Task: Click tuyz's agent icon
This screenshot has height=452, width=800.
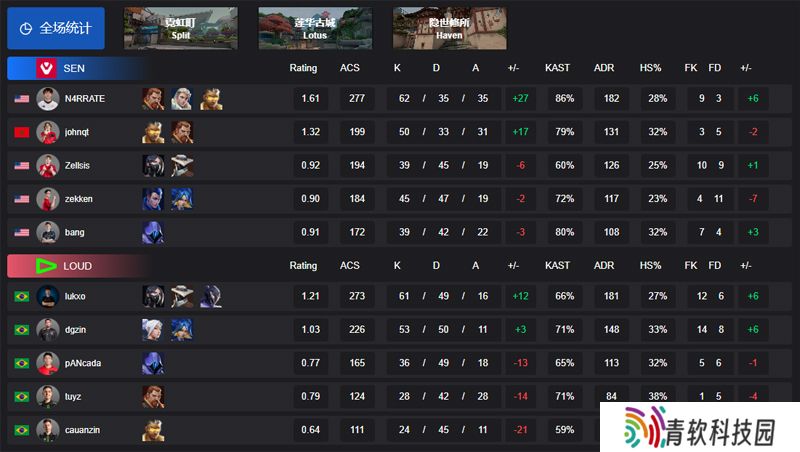Action: coord(153,397)
